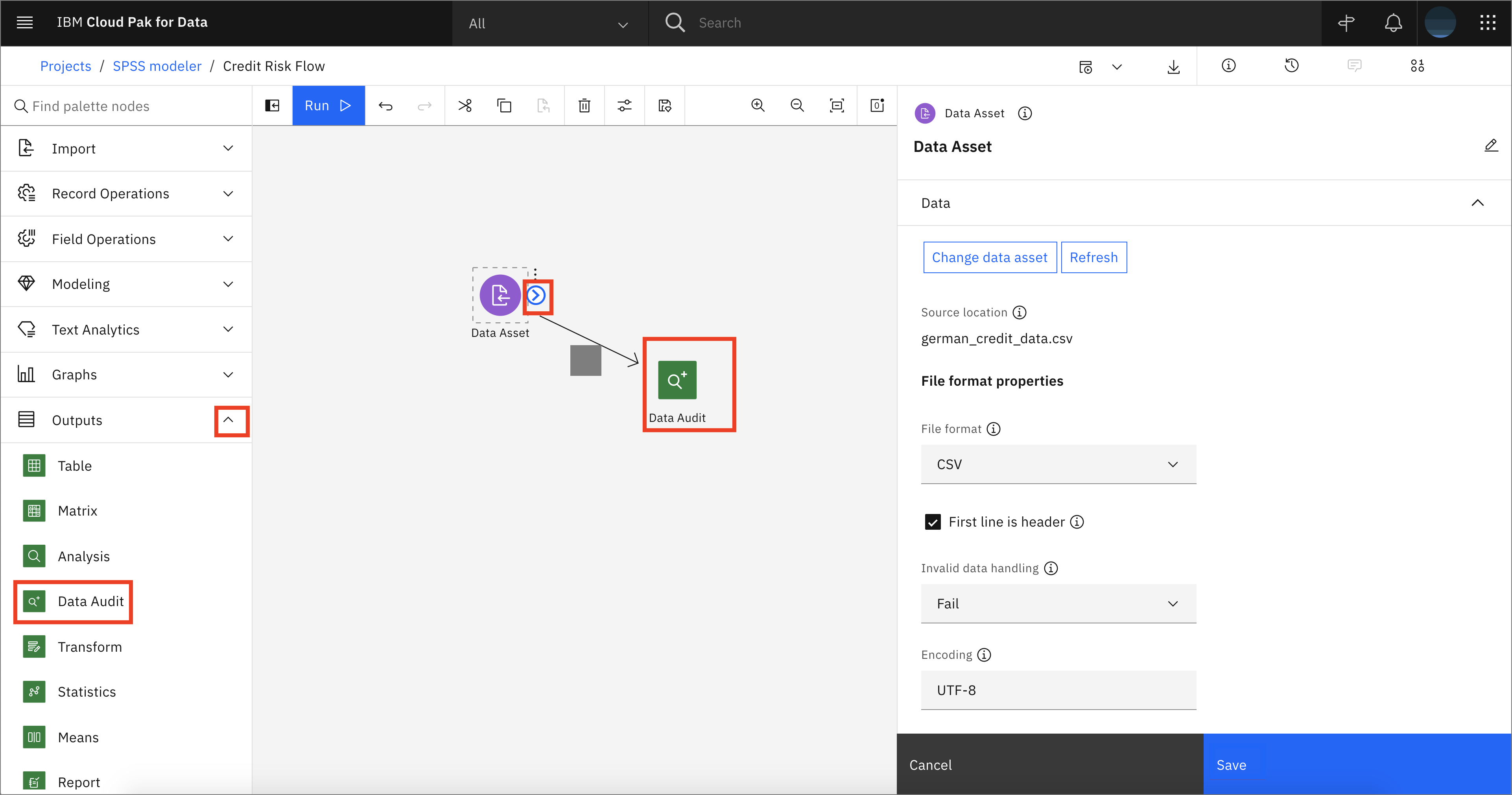Click the Refresh data asset button
Screen dimensions: 1512x795
click(1094, 257)
